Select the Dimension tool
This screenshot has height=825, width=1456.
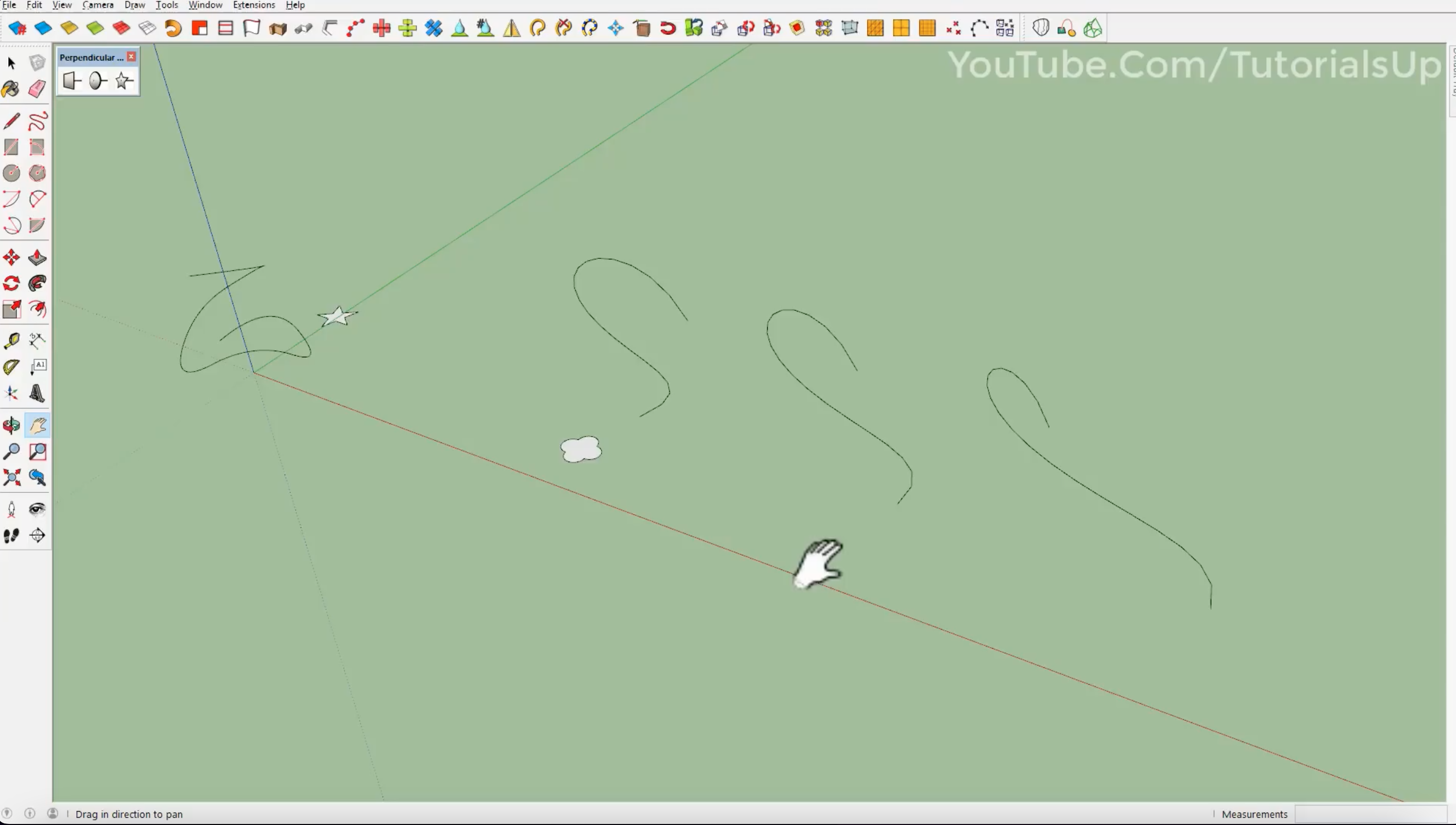click(x=38, y=341)
